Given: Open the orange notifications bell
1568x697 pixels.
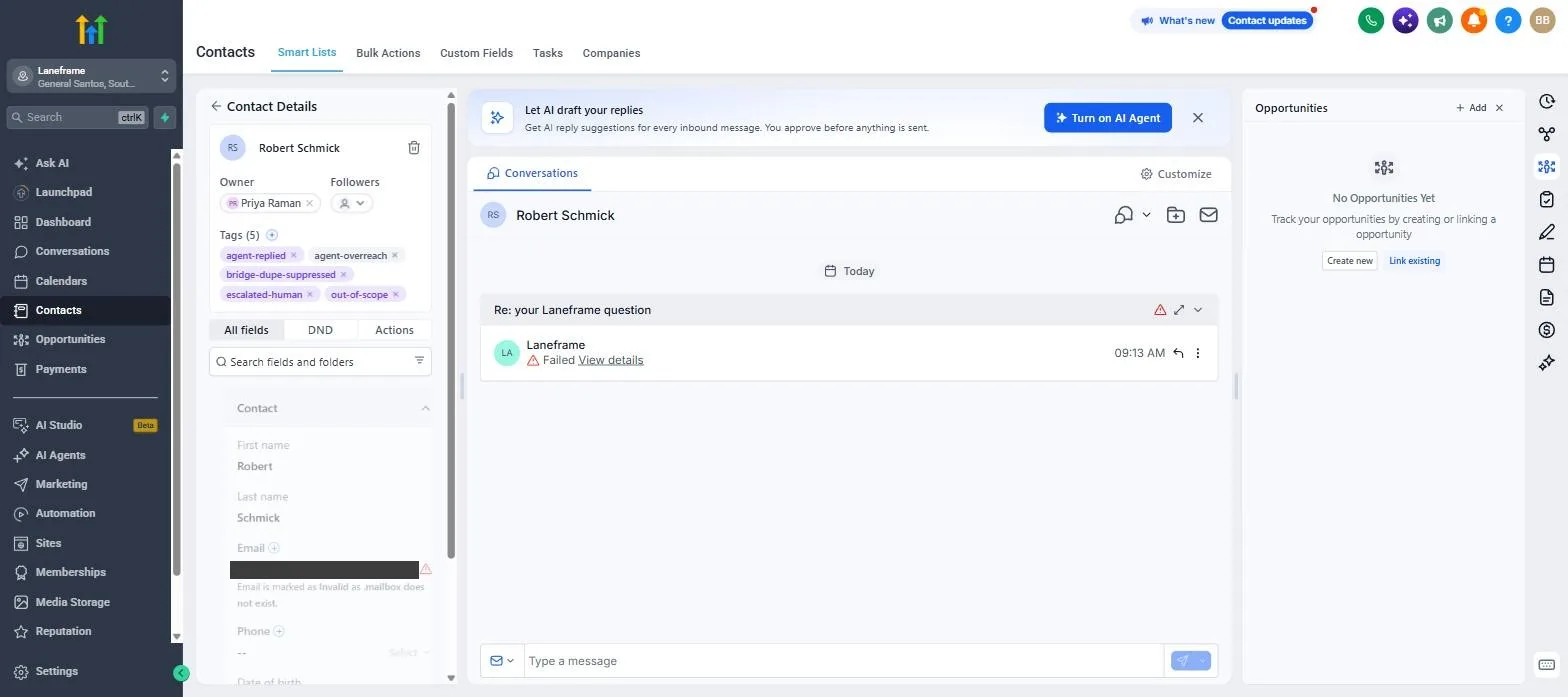Looking at the screenshot, I should point(1473,20).
